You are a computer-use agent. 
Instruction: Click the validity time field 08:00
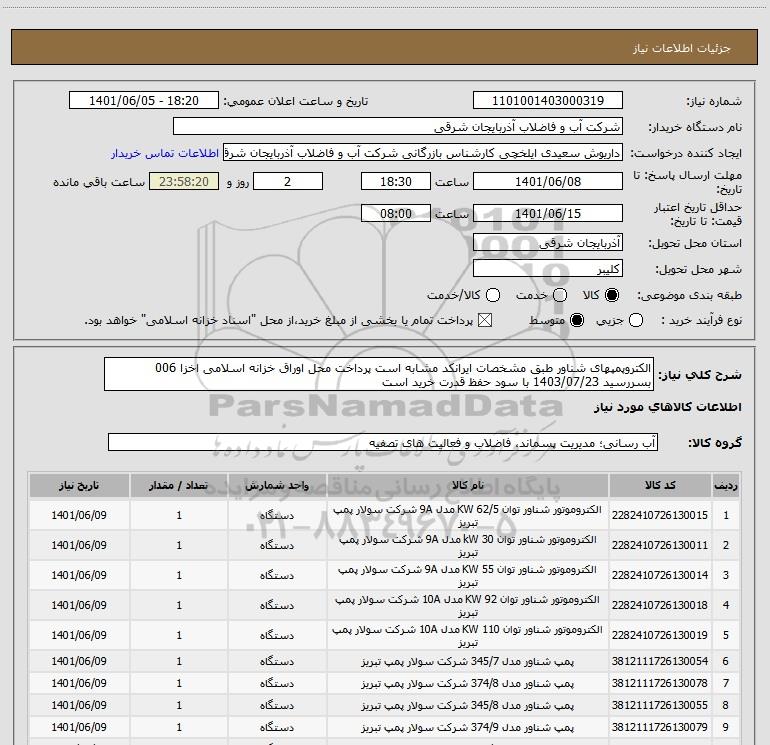[x=396, y=213]
